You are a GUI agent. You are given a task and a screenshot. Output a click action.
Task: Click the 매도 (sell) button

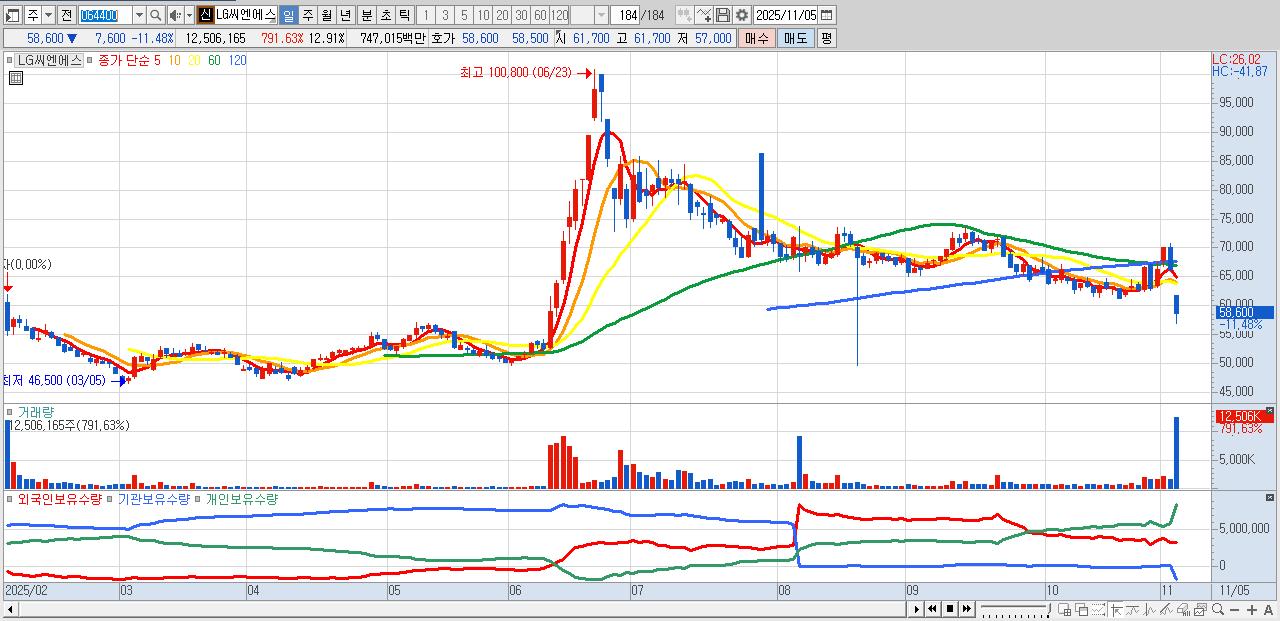click(795, 38)
